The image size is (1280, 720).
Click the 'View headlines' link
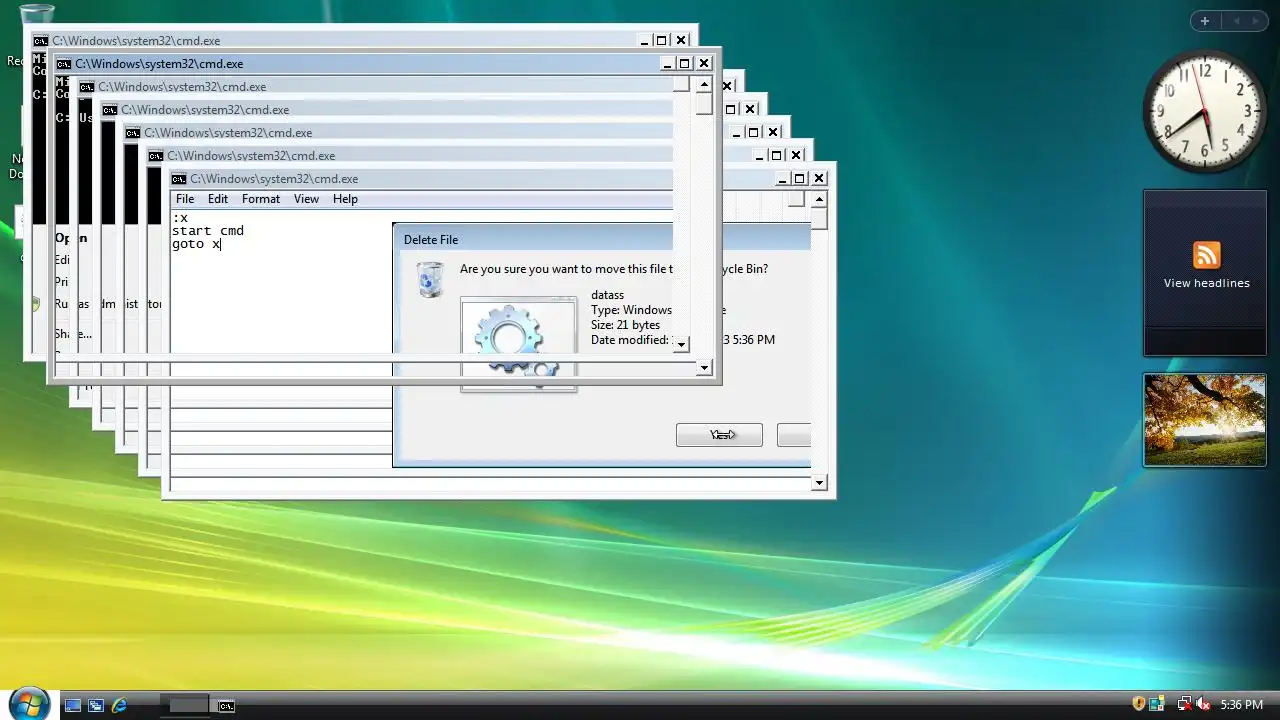point(1206,283)
